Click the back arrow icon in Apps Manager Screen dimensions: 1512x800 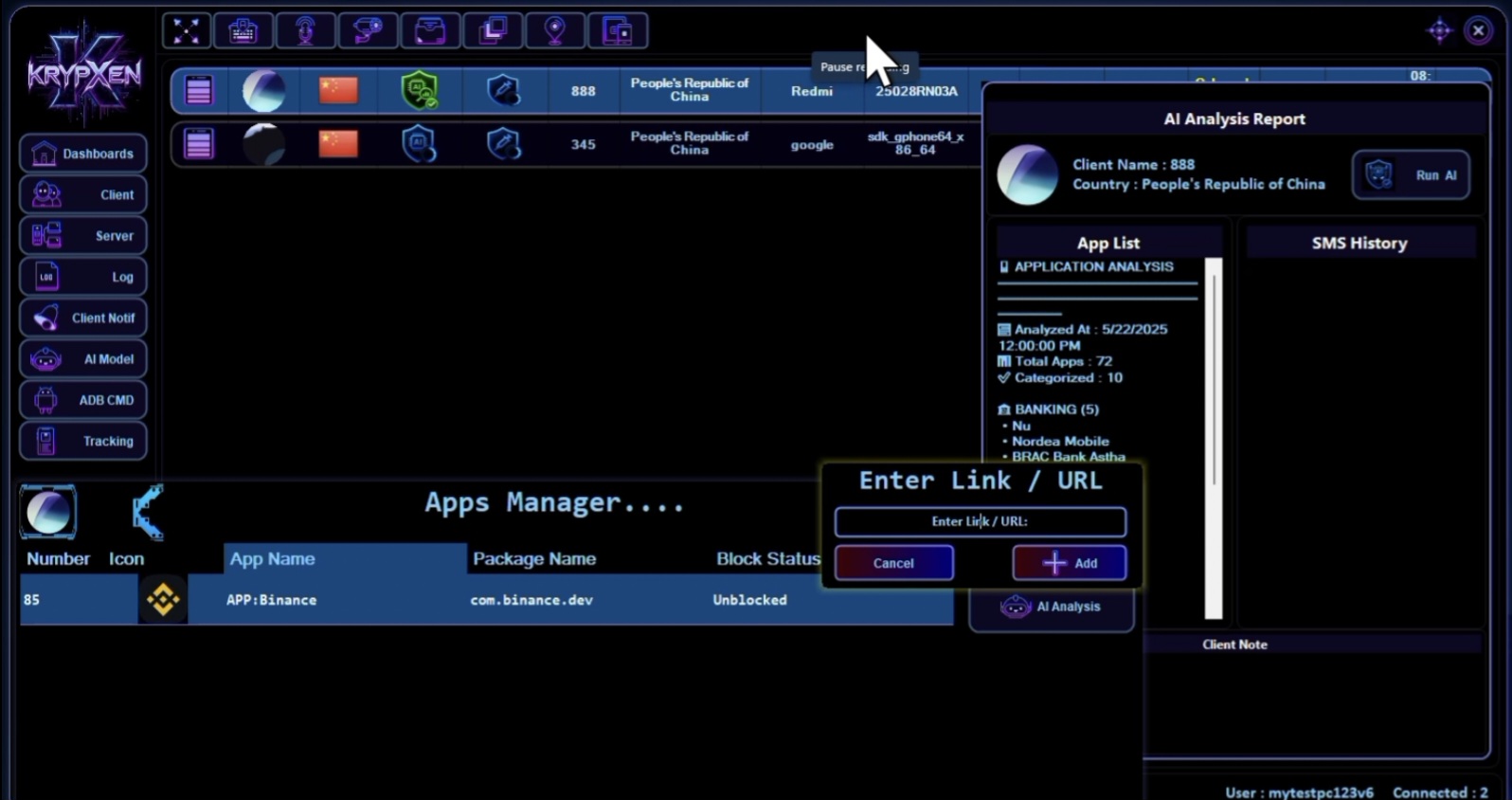pos(148,512)
